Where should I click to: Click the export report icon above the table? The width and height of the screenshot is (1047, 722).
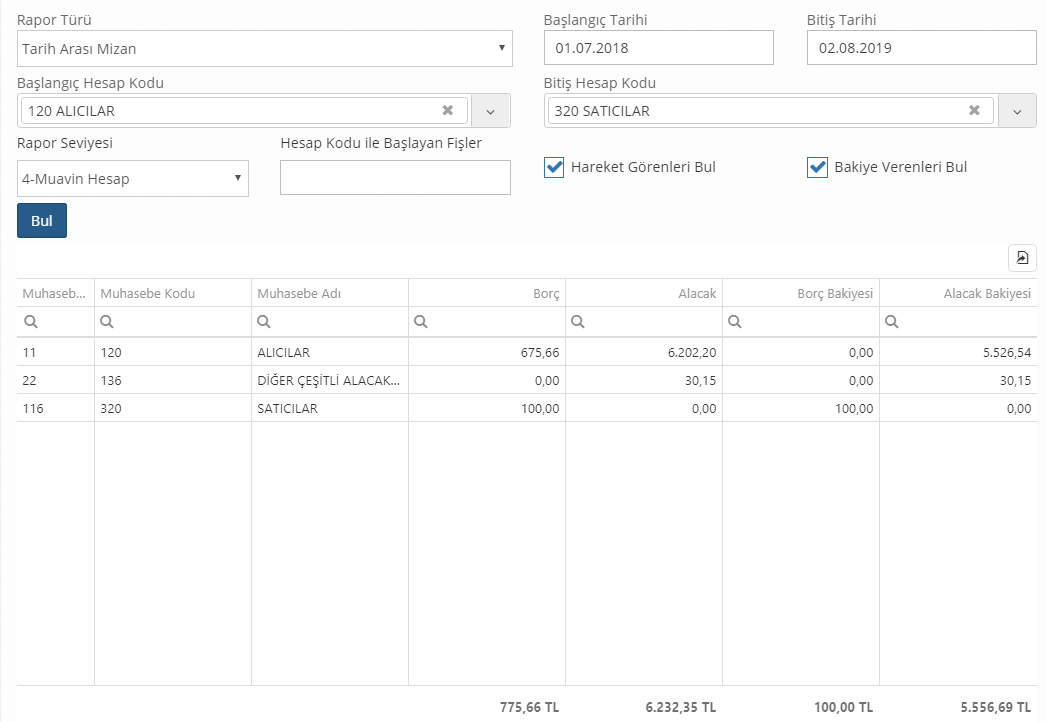pyautogui.click(x=1022, y=258)
